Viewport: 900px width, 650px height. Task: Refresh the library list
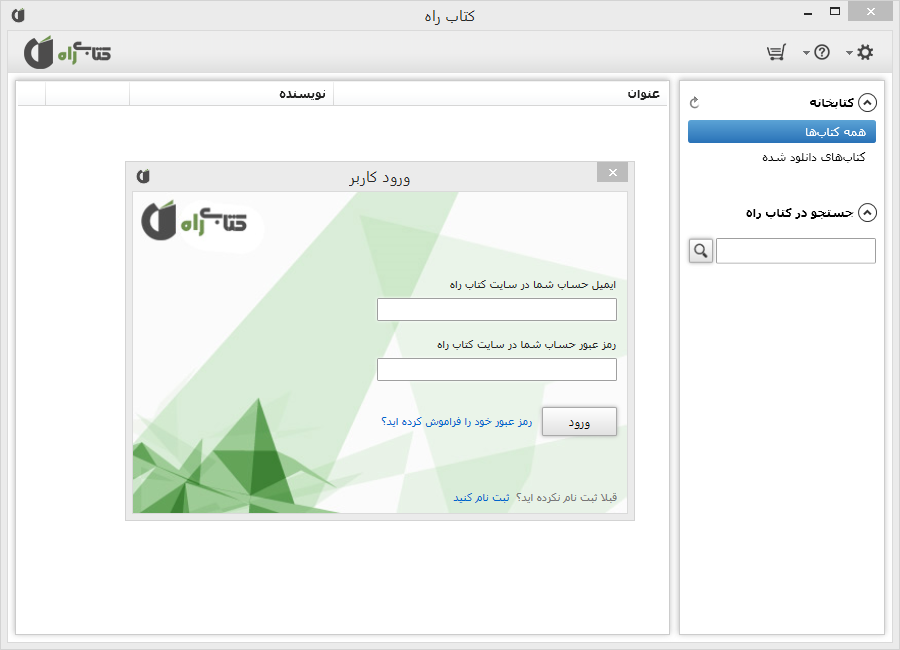click(695, 102)
